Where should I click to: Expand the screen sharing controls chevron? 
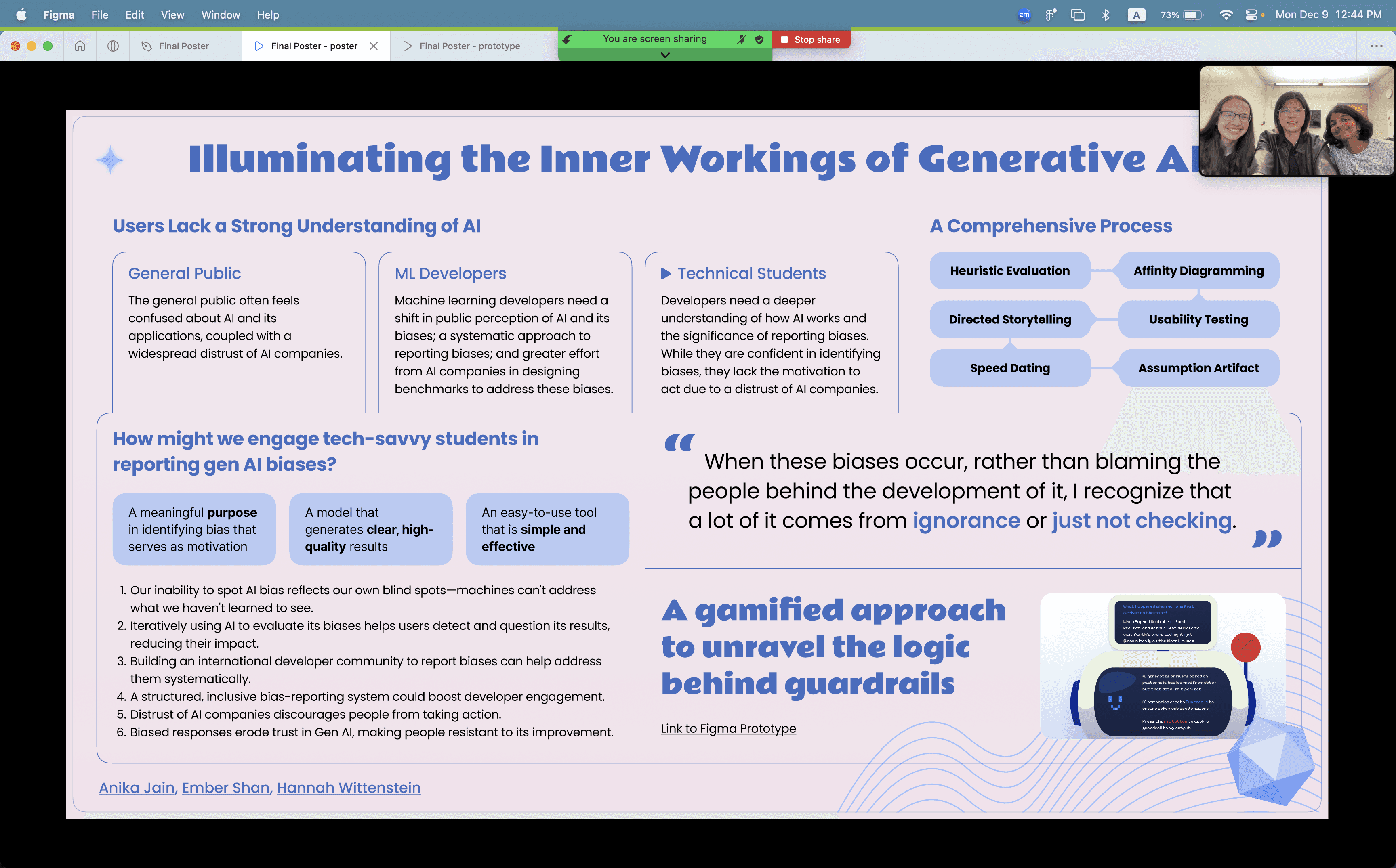[665, 55]
